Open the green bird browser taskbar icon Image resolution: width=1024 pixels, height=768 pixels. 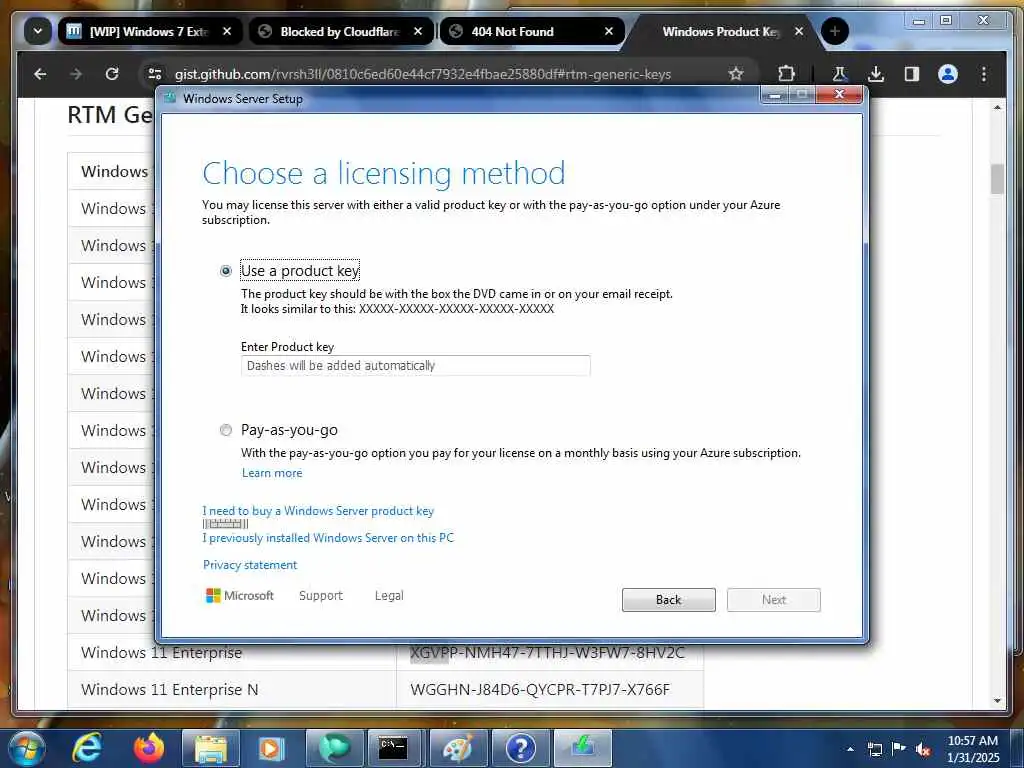tap(334, 748)
